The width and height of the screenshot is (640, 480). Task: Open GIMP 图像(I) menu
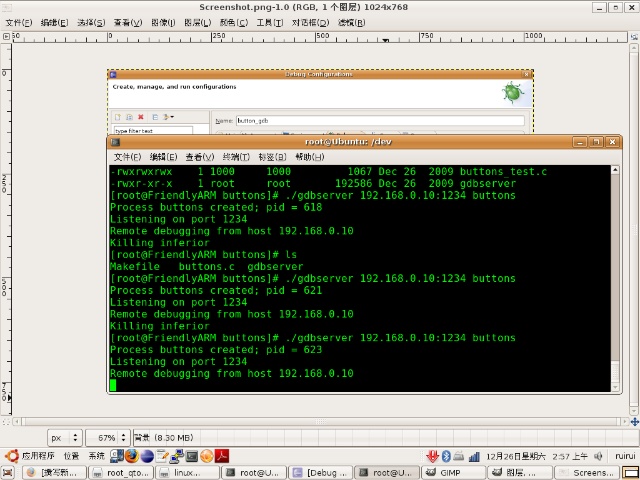point(163,23)
